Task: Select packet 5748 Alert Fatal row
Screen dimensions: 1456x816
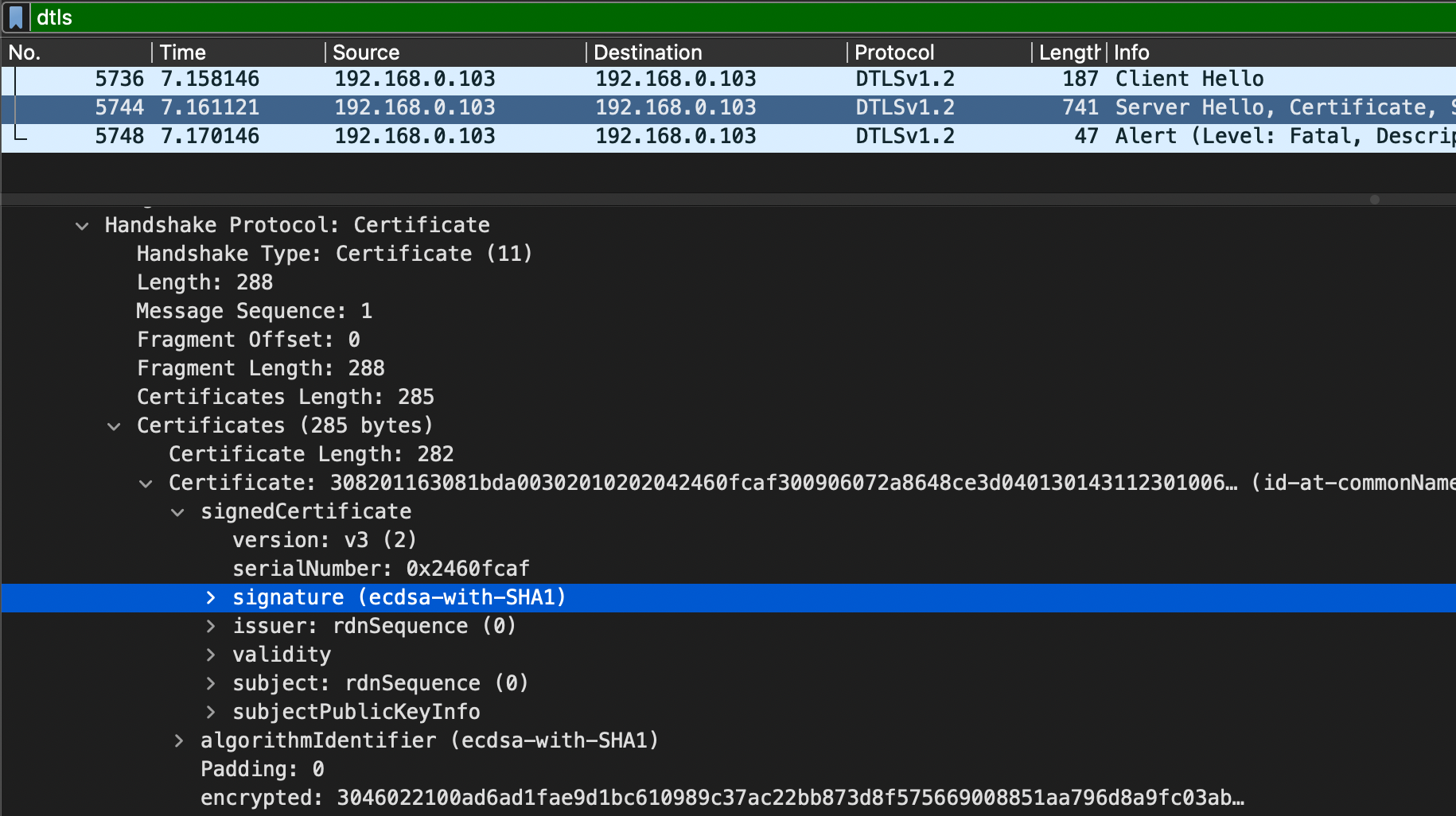Action: (x=728, y=136)
